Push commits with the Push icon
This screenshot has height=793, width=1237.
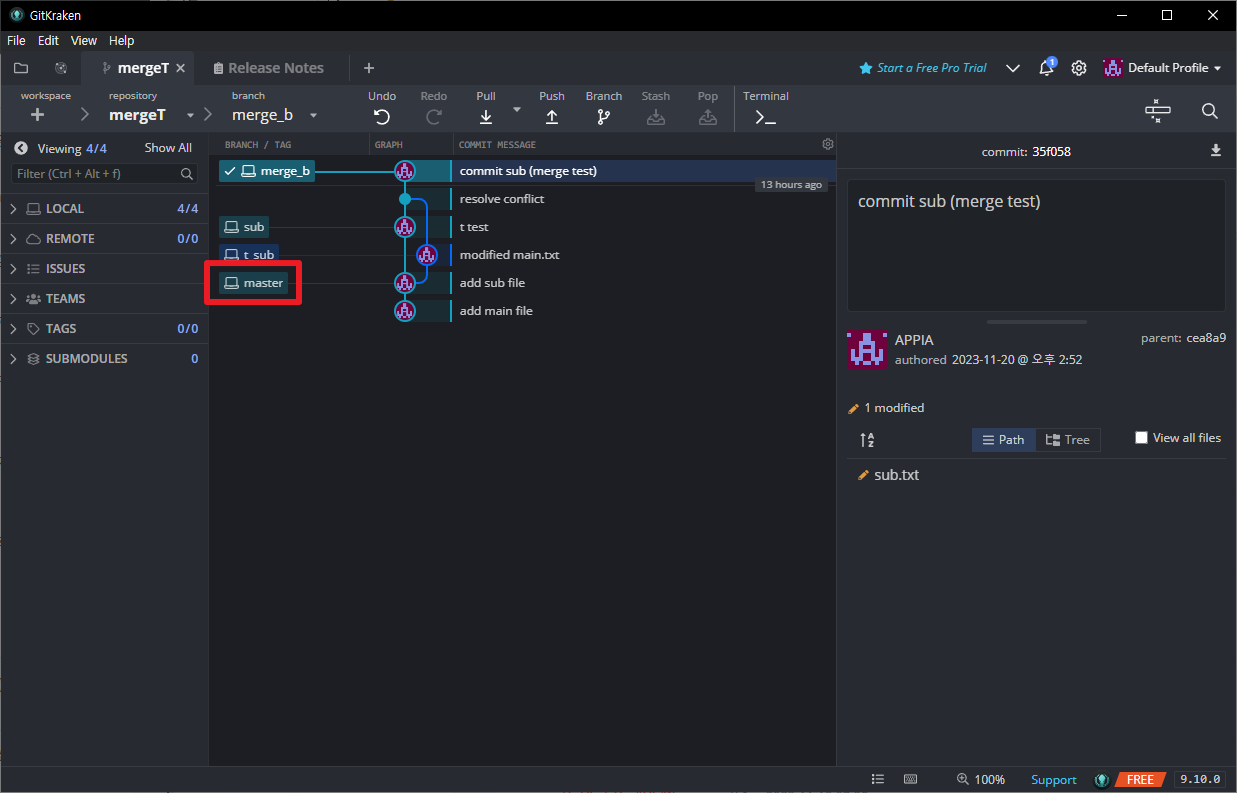(552, 116)
